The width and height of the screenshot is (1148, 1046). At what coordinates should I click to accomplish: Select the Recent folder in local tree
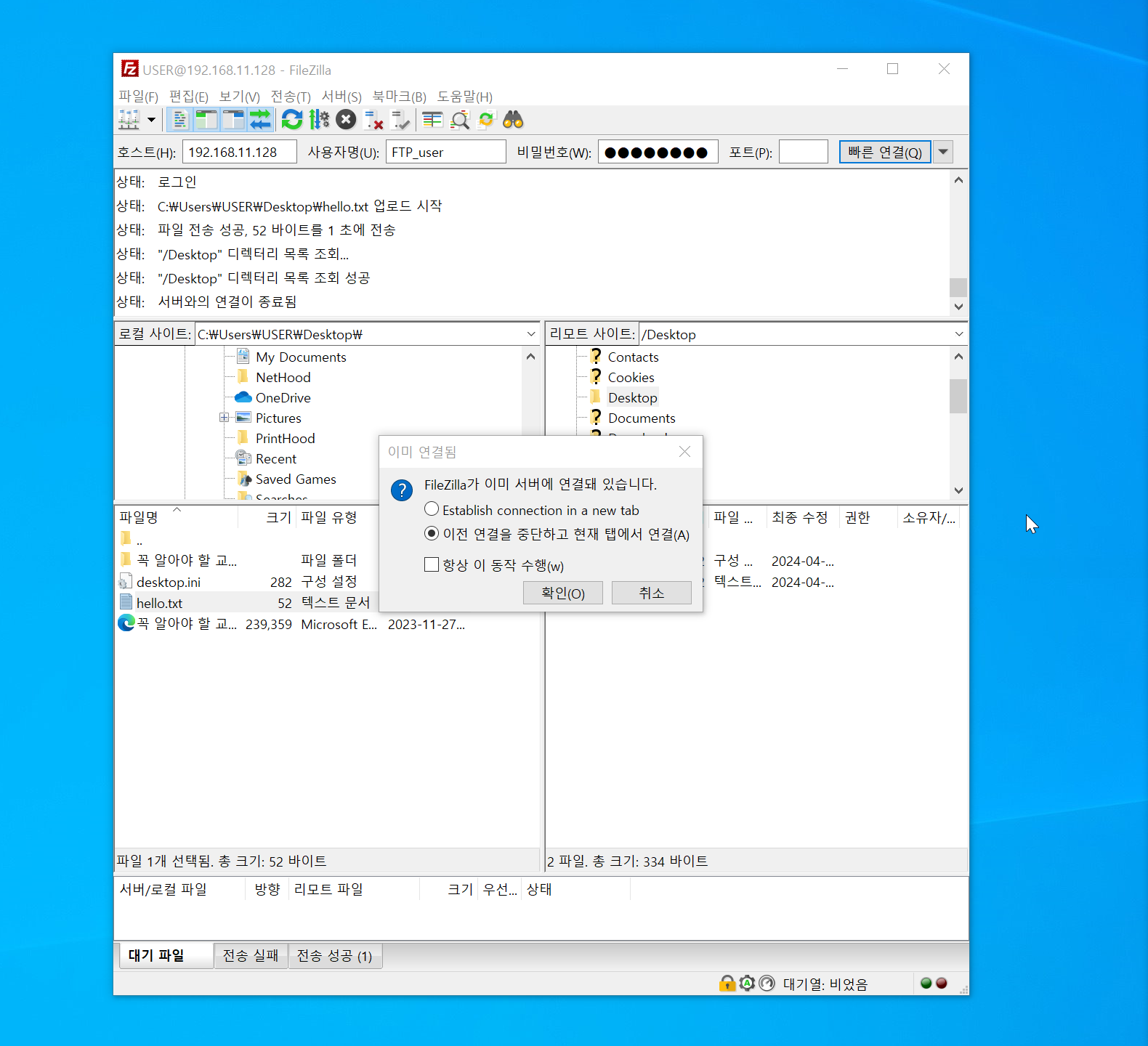click(266, 458)
